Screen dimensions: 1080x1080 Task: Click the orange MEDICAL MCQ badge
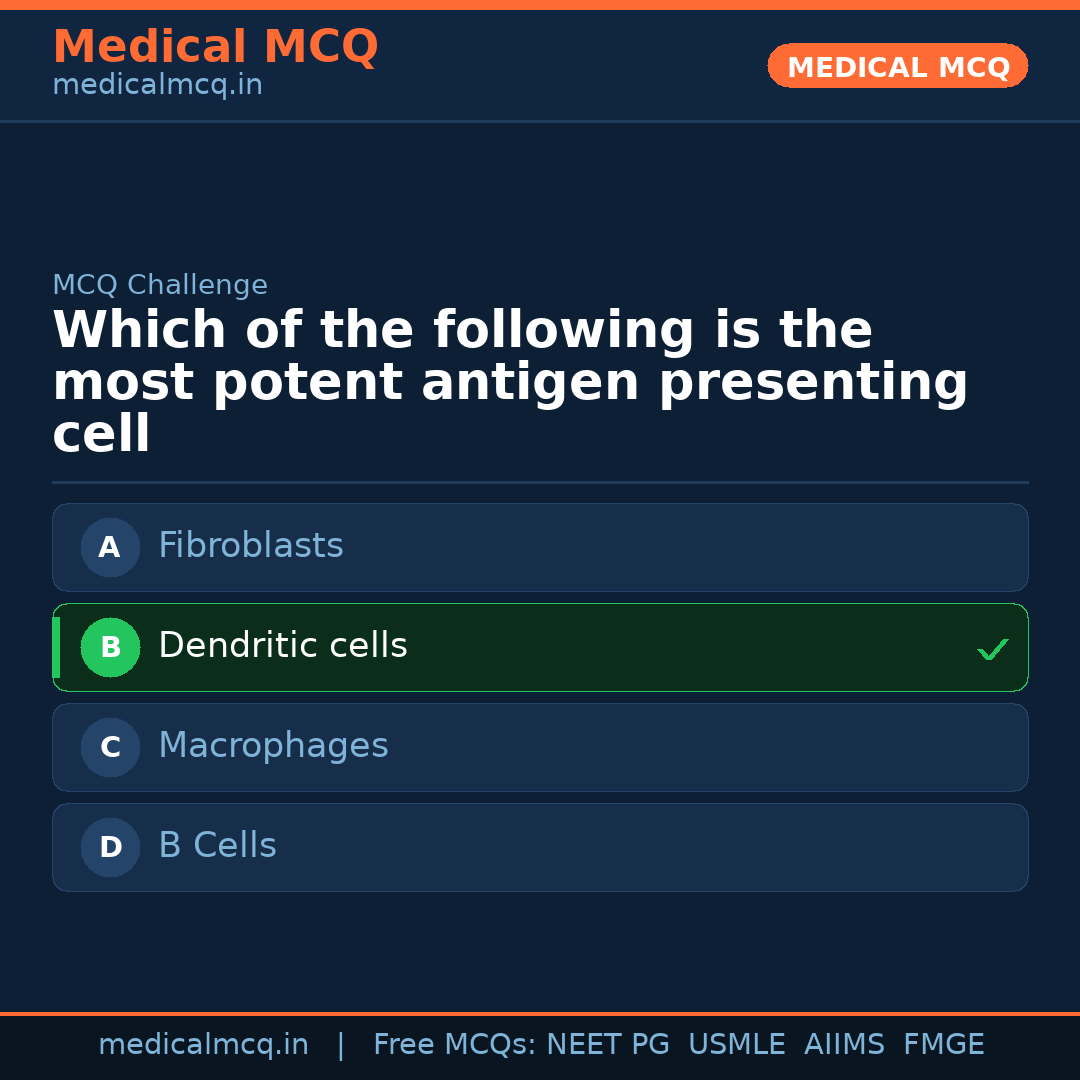898,66
